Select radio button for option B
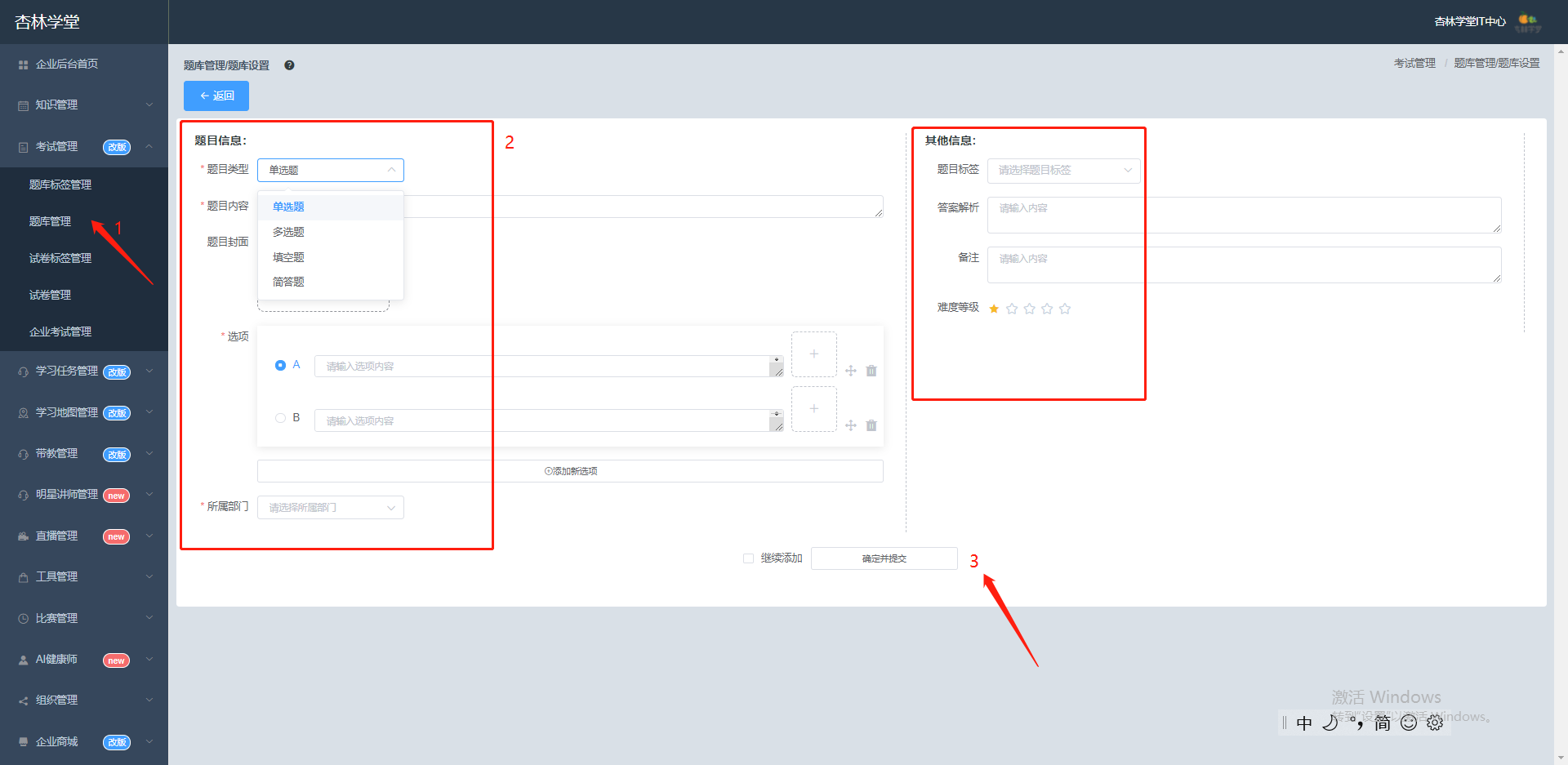Image resolution: width=1568 pixels, height=765 pixels. [280, 418]
